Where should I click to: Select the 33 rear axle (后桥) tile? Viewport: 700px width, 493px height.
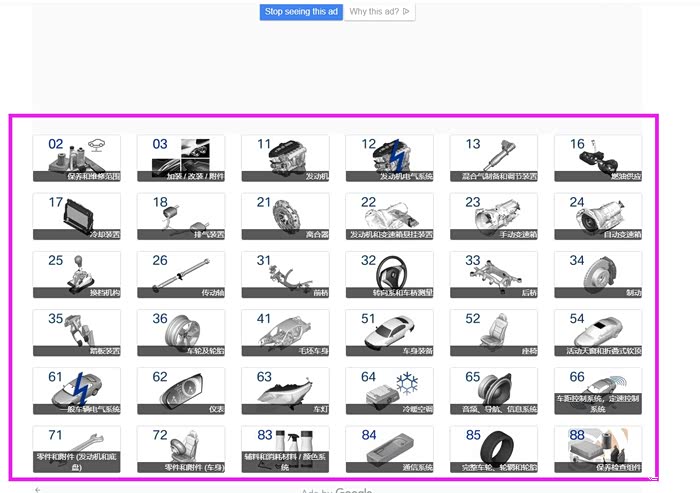click(x=494, y=275)
